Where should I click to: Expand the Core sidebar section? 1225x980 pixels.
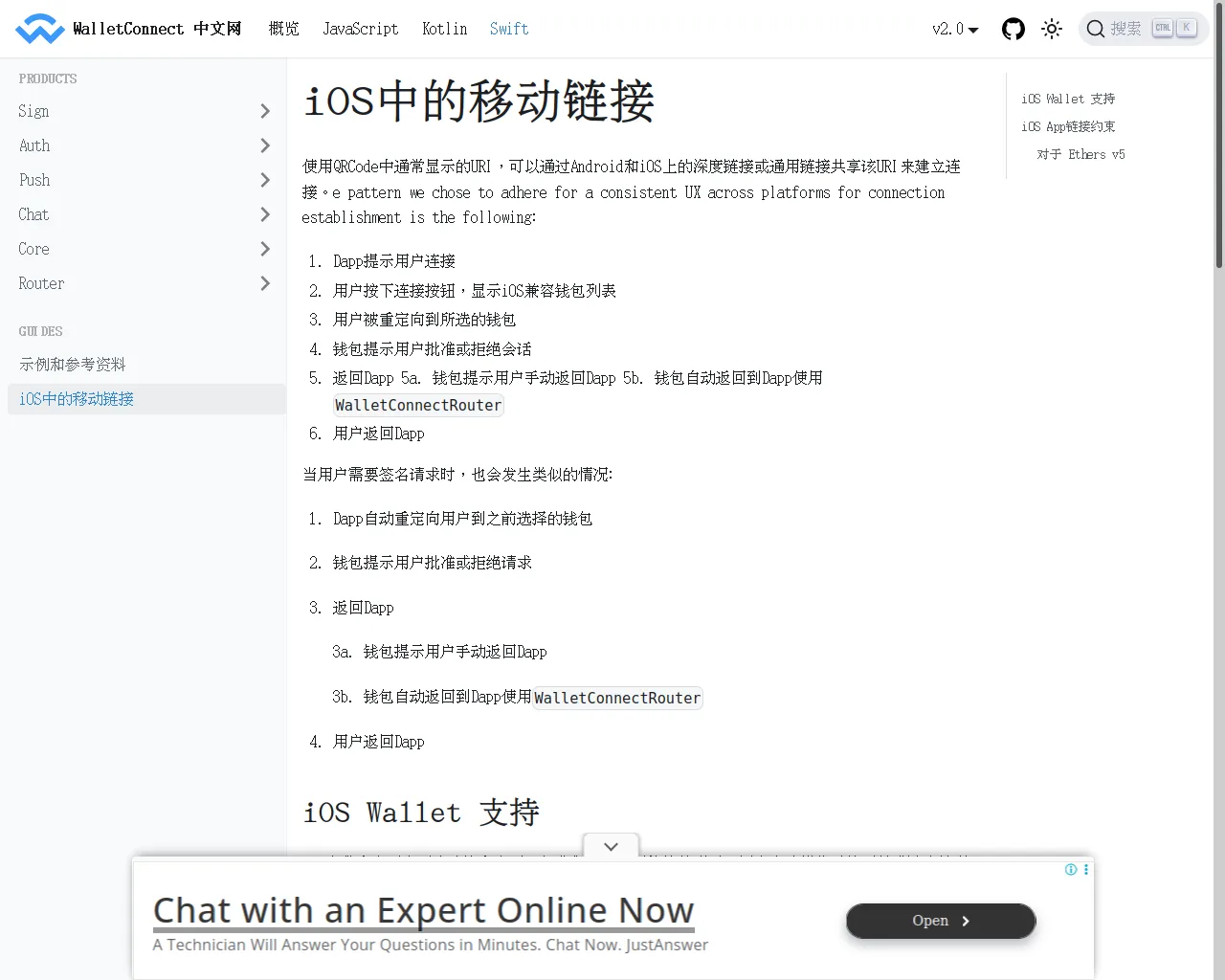[265, 249]
